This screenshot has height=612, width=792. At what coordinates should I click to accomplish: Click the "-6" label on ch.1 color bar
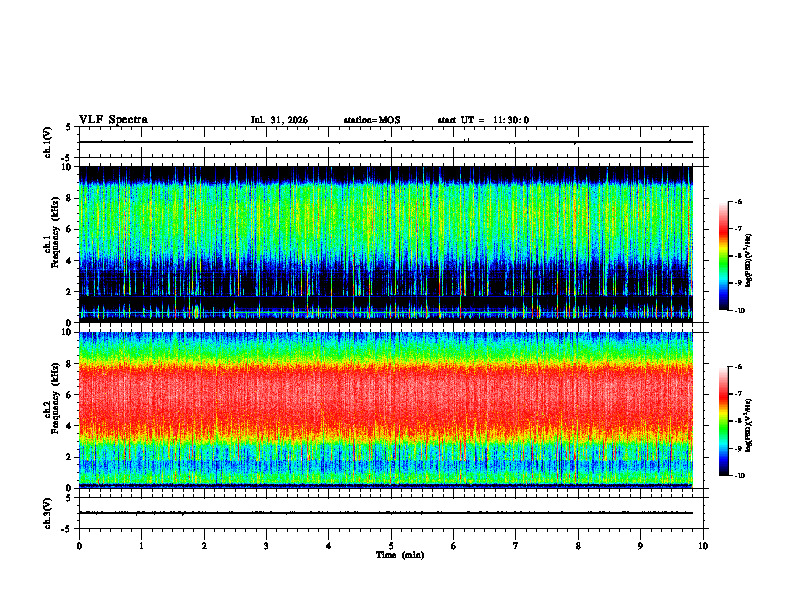[x=738, y=201]
